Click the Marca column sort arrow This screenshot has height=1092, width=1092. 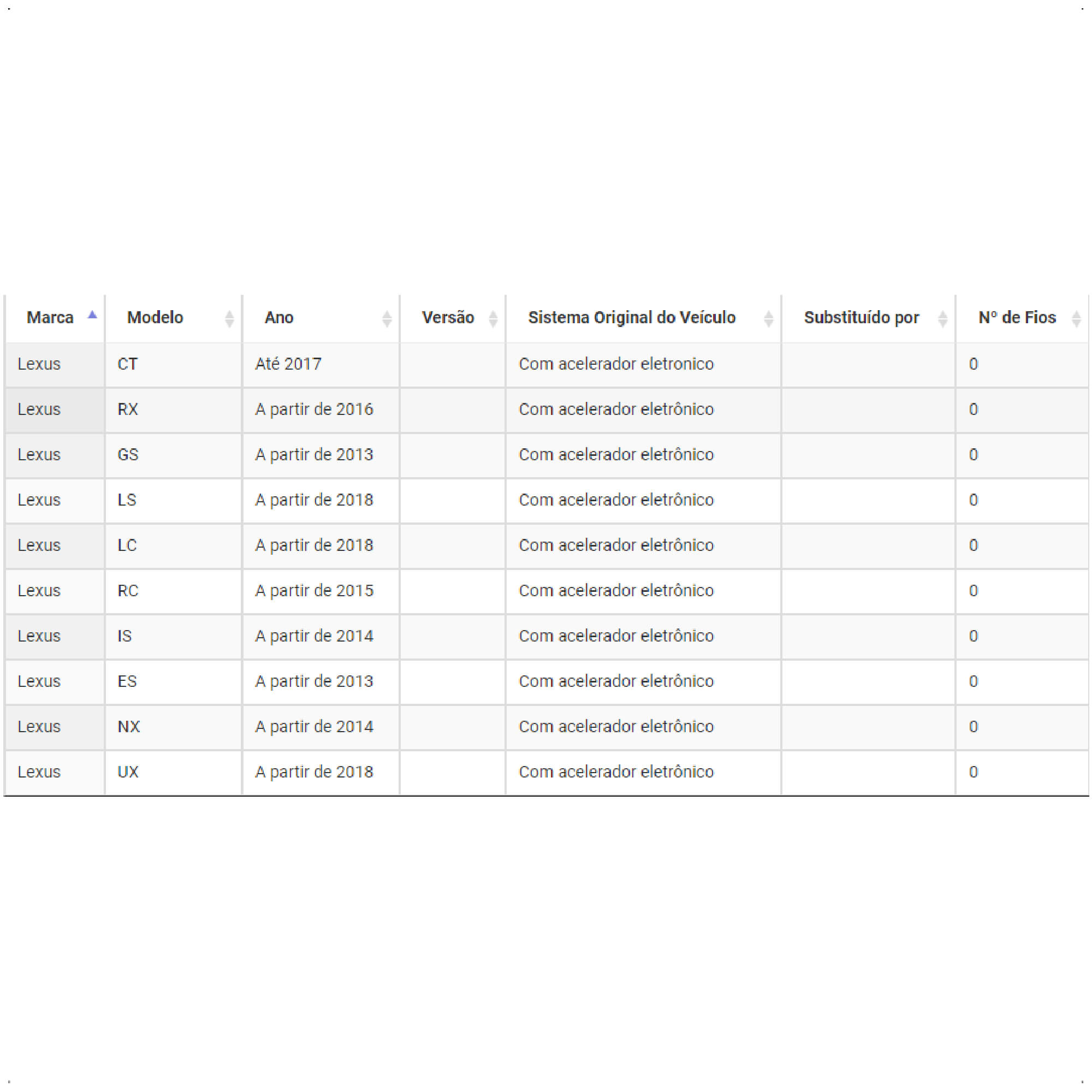pyautogui.click(x=93, y=315)
